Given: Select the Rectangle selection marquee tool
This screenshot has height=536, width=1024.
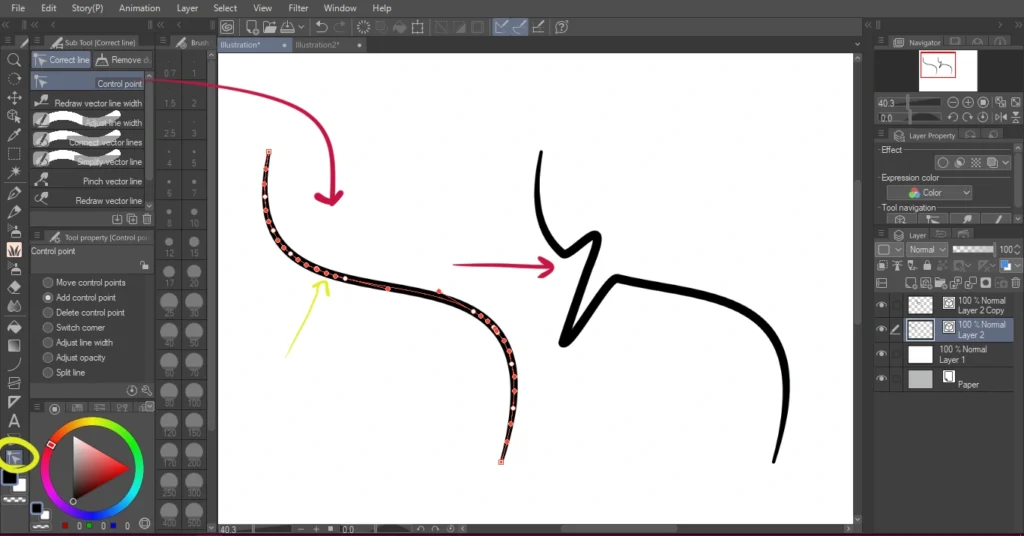Looking at the screenshot, I should tap(14, 154).
